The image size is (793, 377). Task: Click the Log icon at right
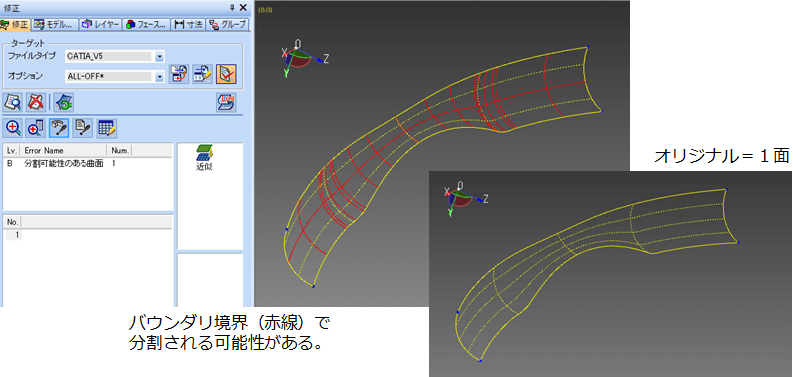click(x=225, y=102)
